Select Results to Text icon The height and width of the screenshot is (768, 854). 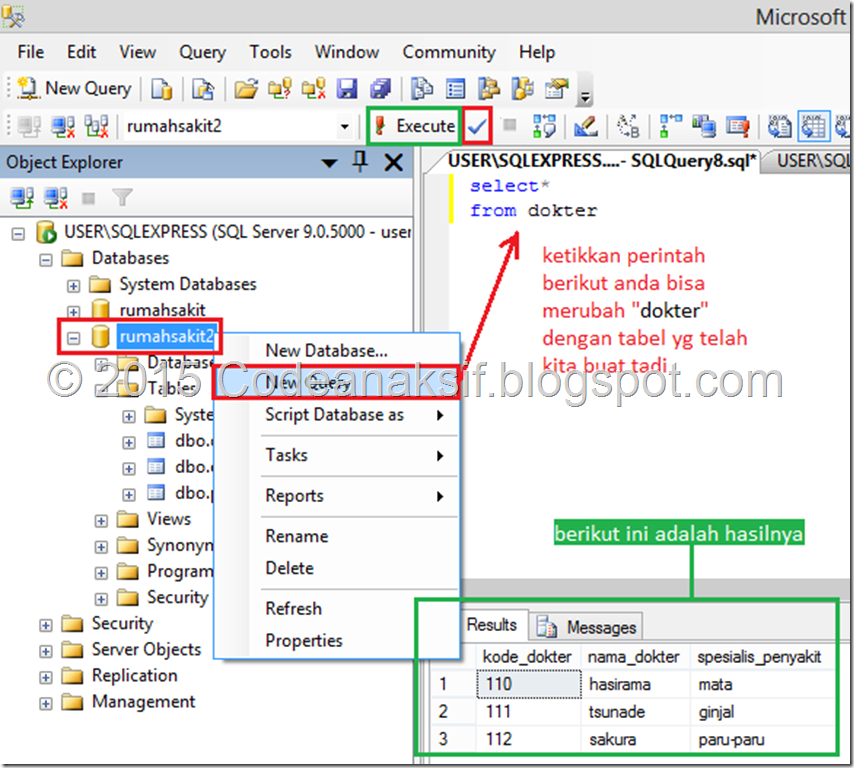779,126
